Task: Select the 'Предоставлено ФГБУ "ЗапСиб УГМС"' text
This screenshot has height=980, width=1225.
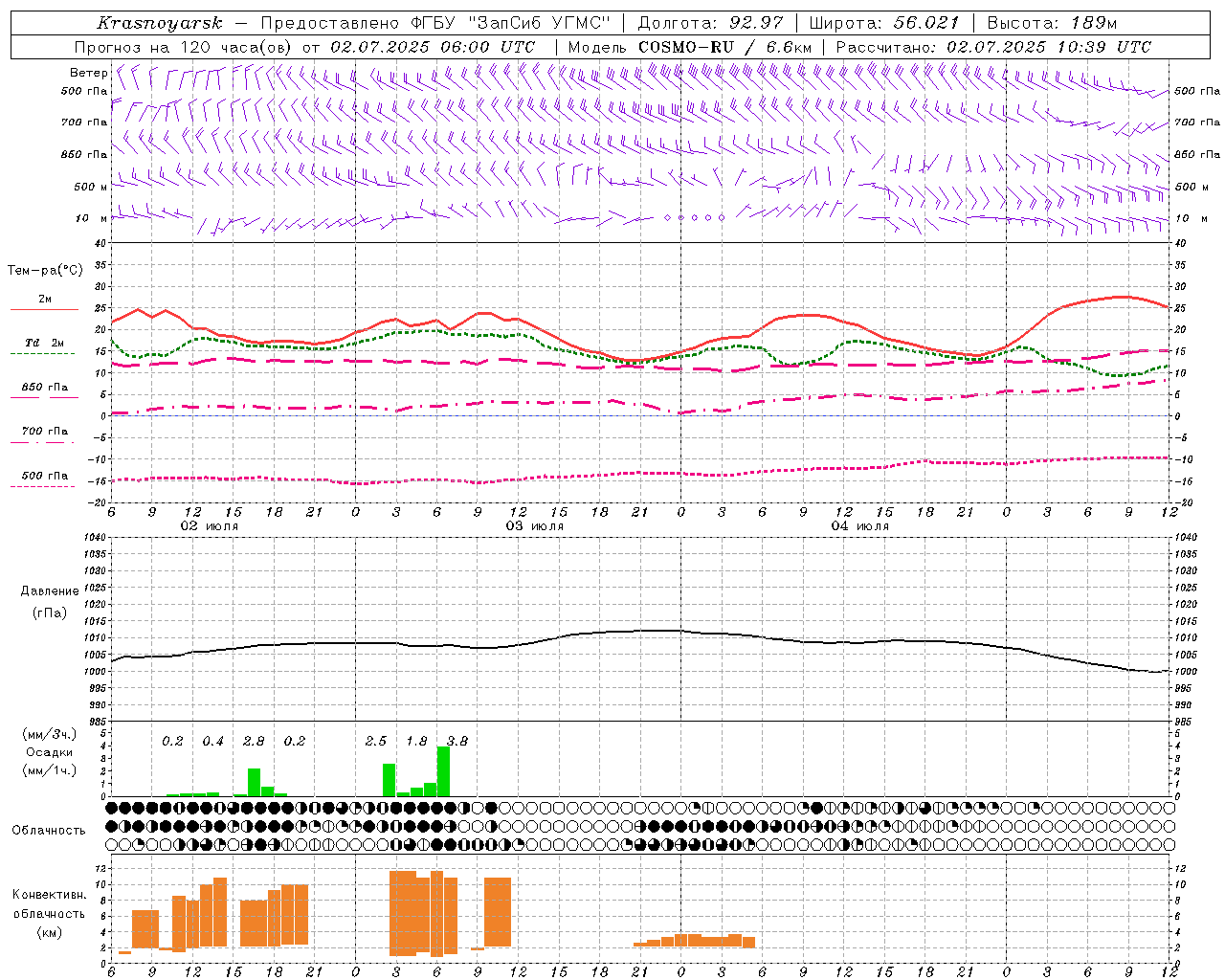Action: point(435,23)
